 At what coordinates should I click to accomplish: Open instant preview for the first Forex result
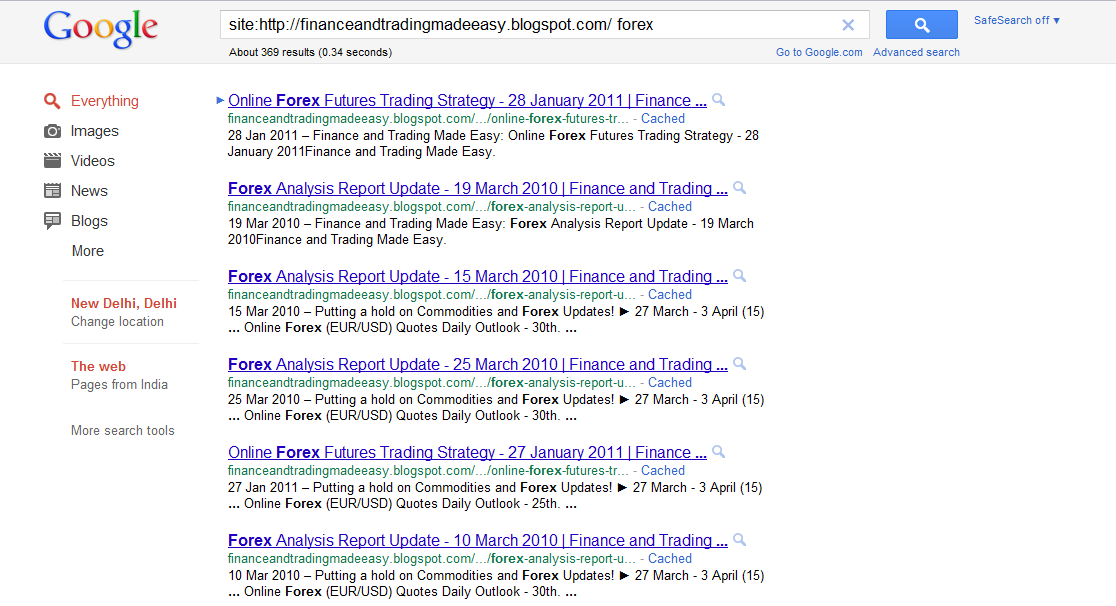click(x=718, y=99)
